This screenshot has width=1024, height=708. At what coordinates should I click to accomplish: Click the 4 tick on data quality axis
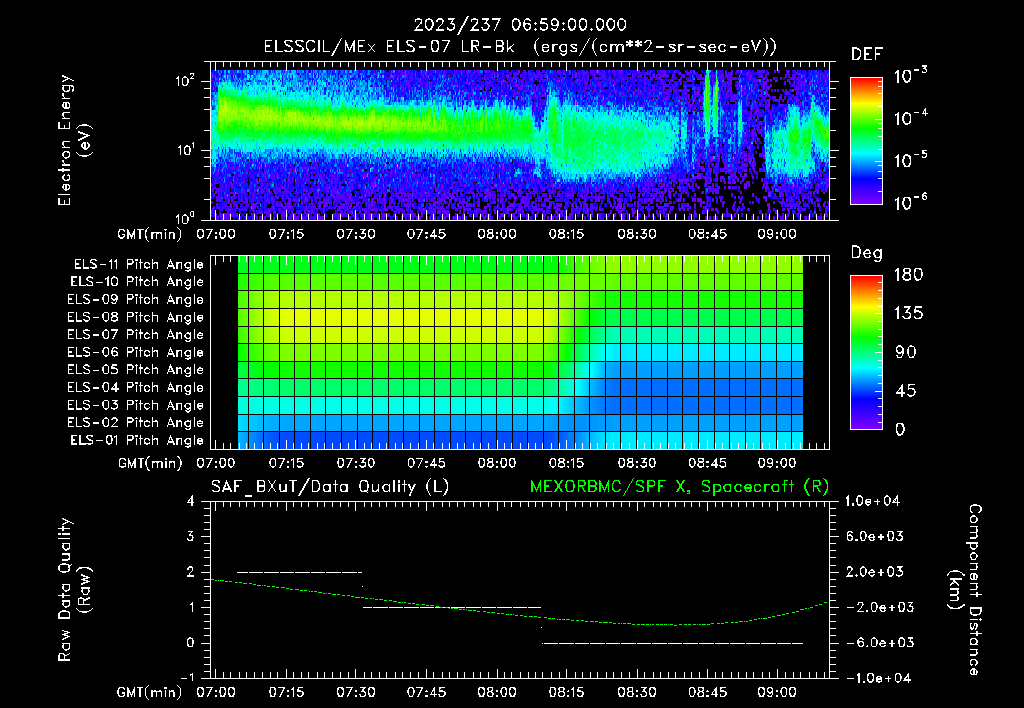190,501
